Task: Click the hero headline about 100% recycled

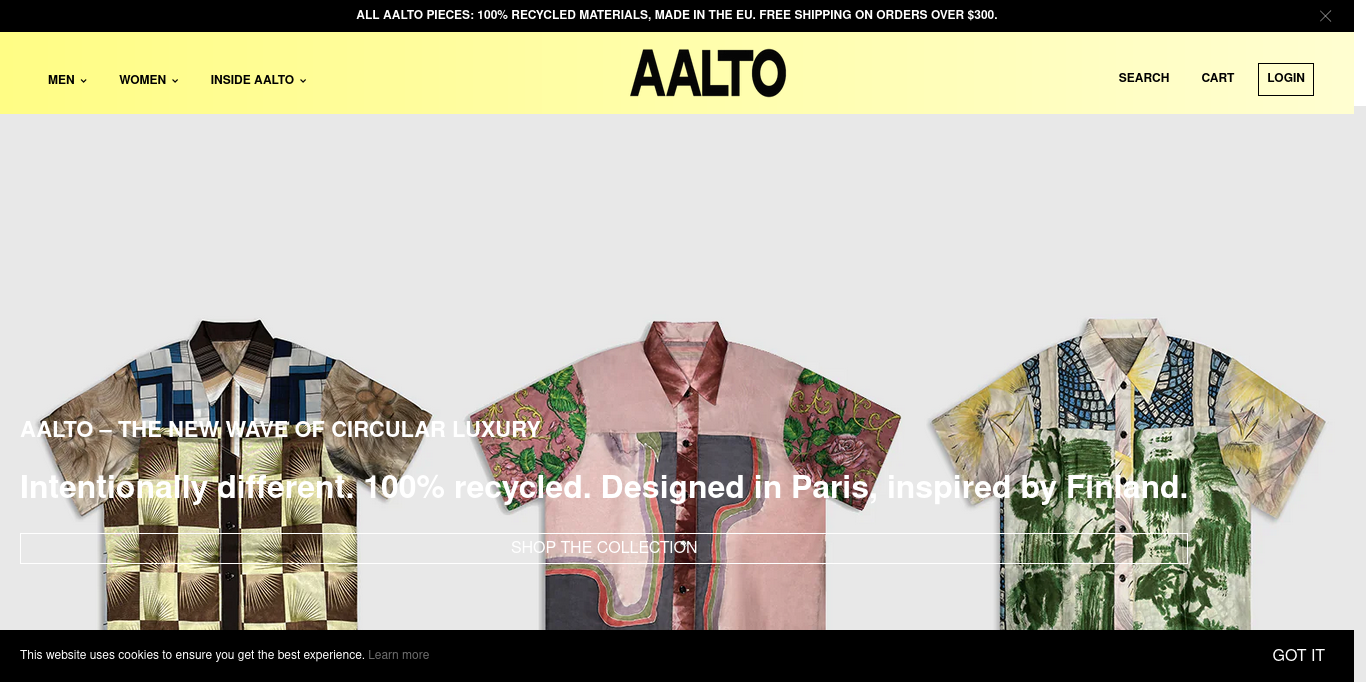Action: pos(604,487)
